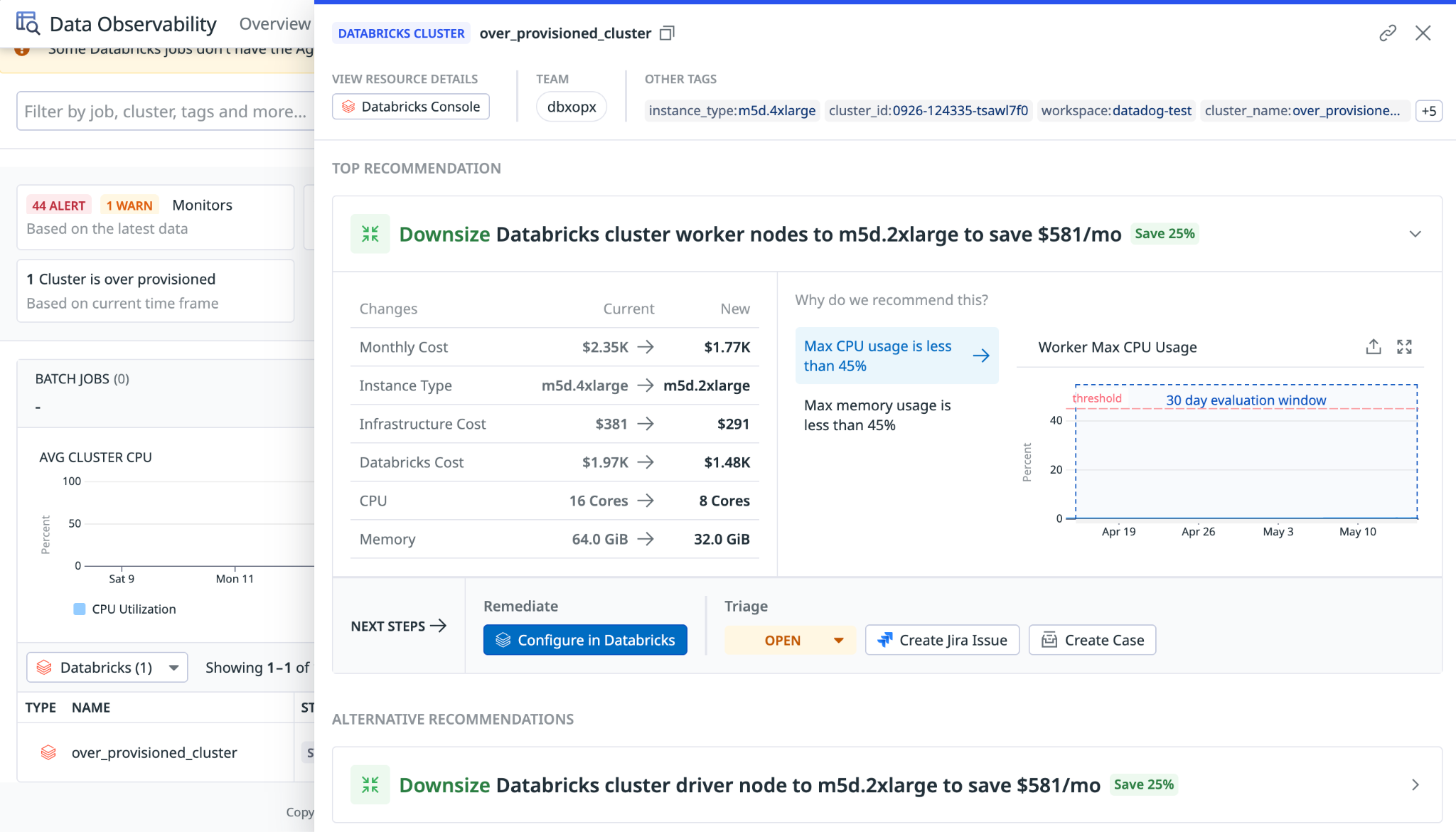Viewport: 1456px width, 832px height.
Task: Click the dbxopx team tag
Action: coord(572,107)
